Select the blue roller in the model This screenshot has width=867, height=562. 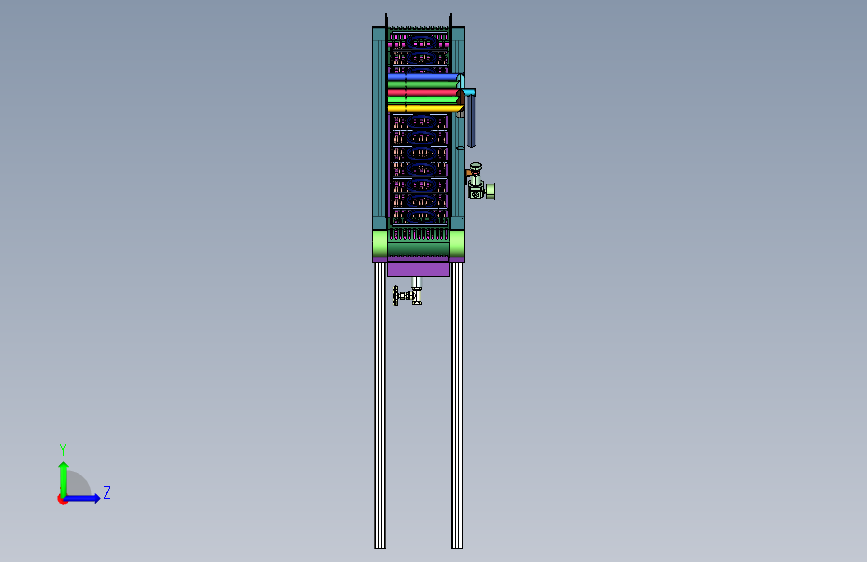click(424, 77)
